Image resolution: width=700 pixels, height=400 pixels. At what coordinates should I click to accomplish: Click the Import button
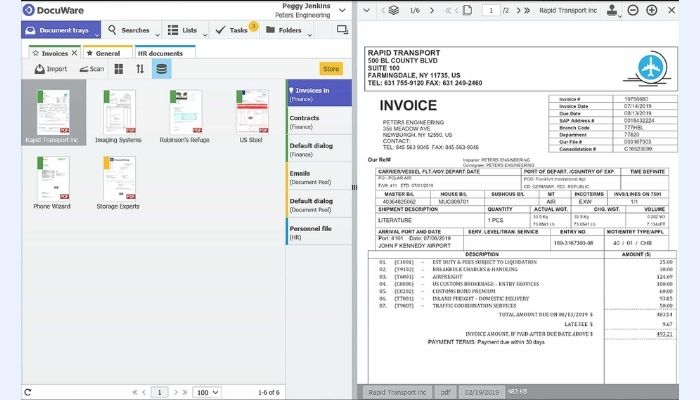pyautogui.click(x=51, y=69)
